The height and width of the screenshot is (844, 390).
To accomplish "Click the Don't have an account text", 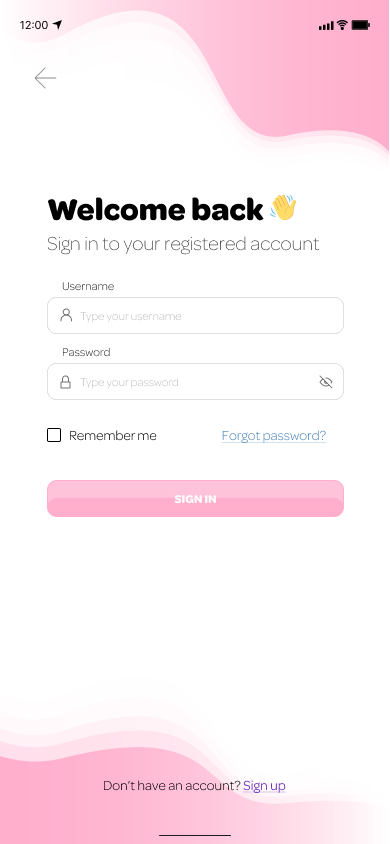I will point(172,786).
